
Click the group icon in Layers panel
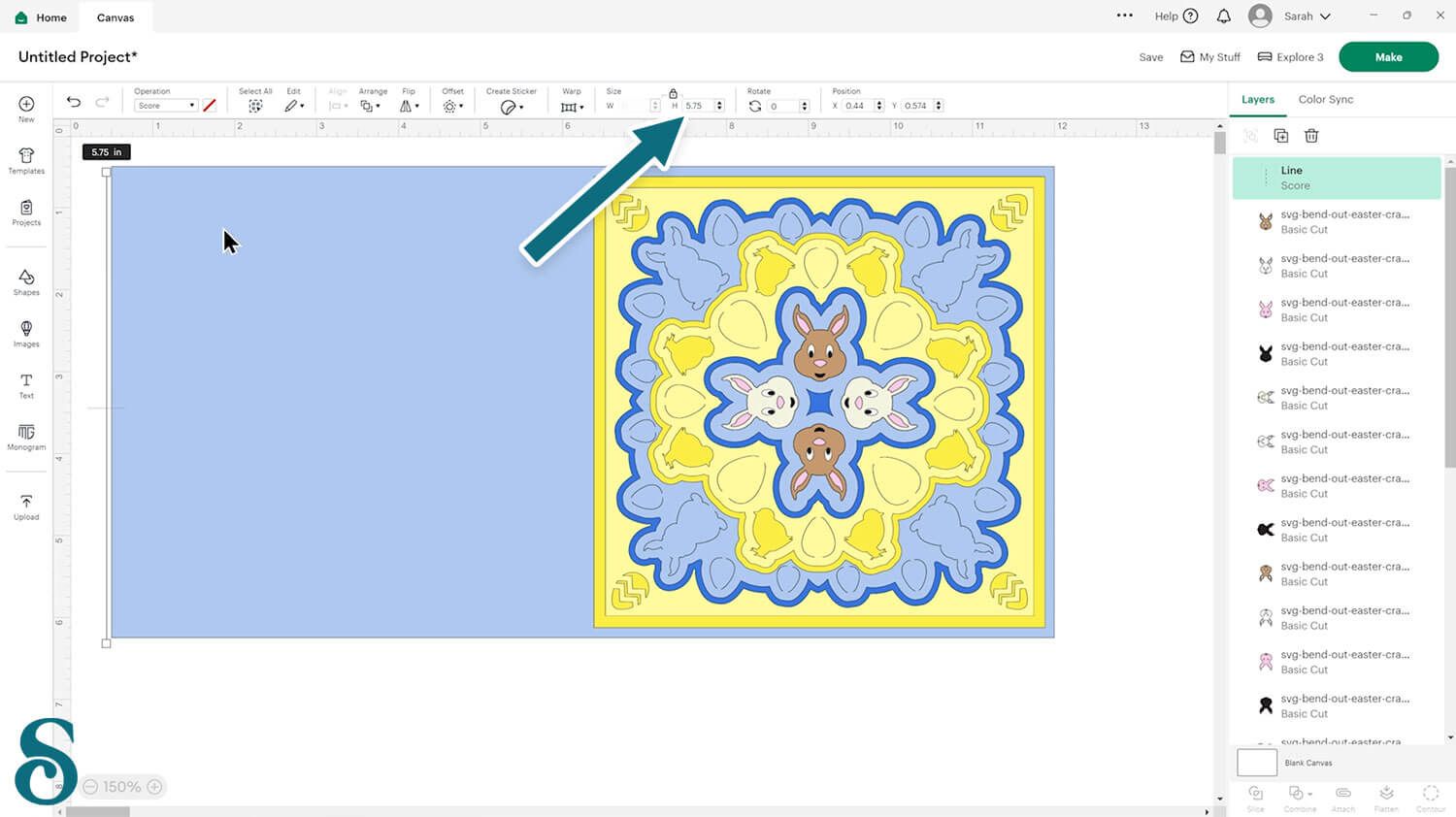coord(1251,136)
